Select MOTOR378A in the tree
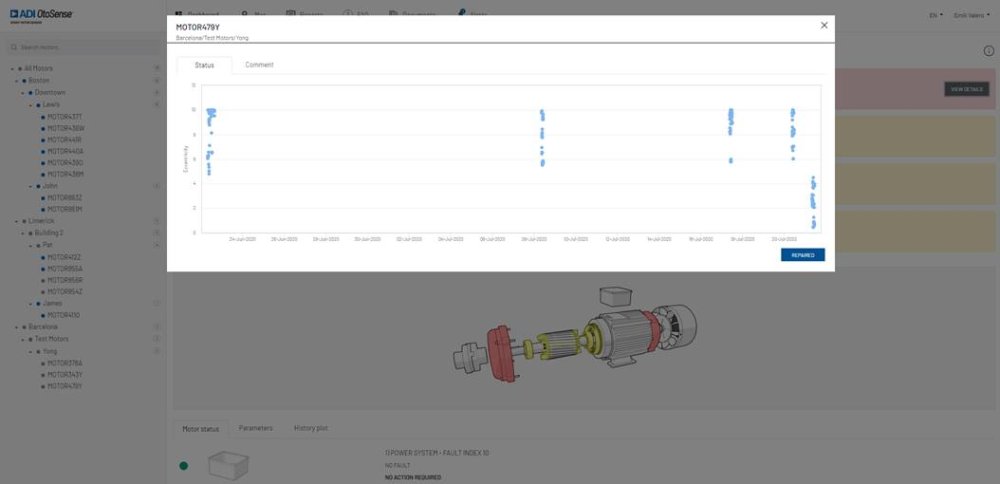 coord(64,363)
